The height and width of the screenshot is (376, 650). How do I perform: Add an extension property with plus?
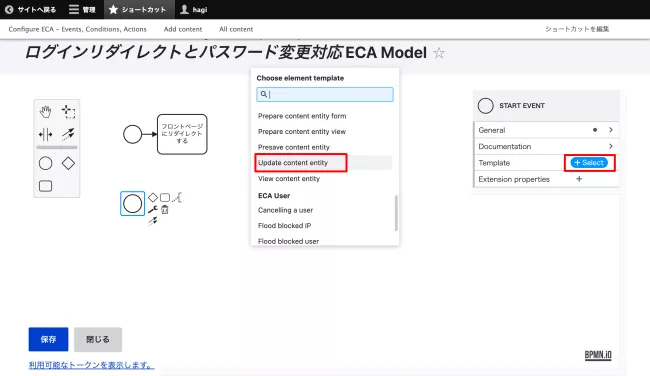pyautogui.click(x=579, y=179)
